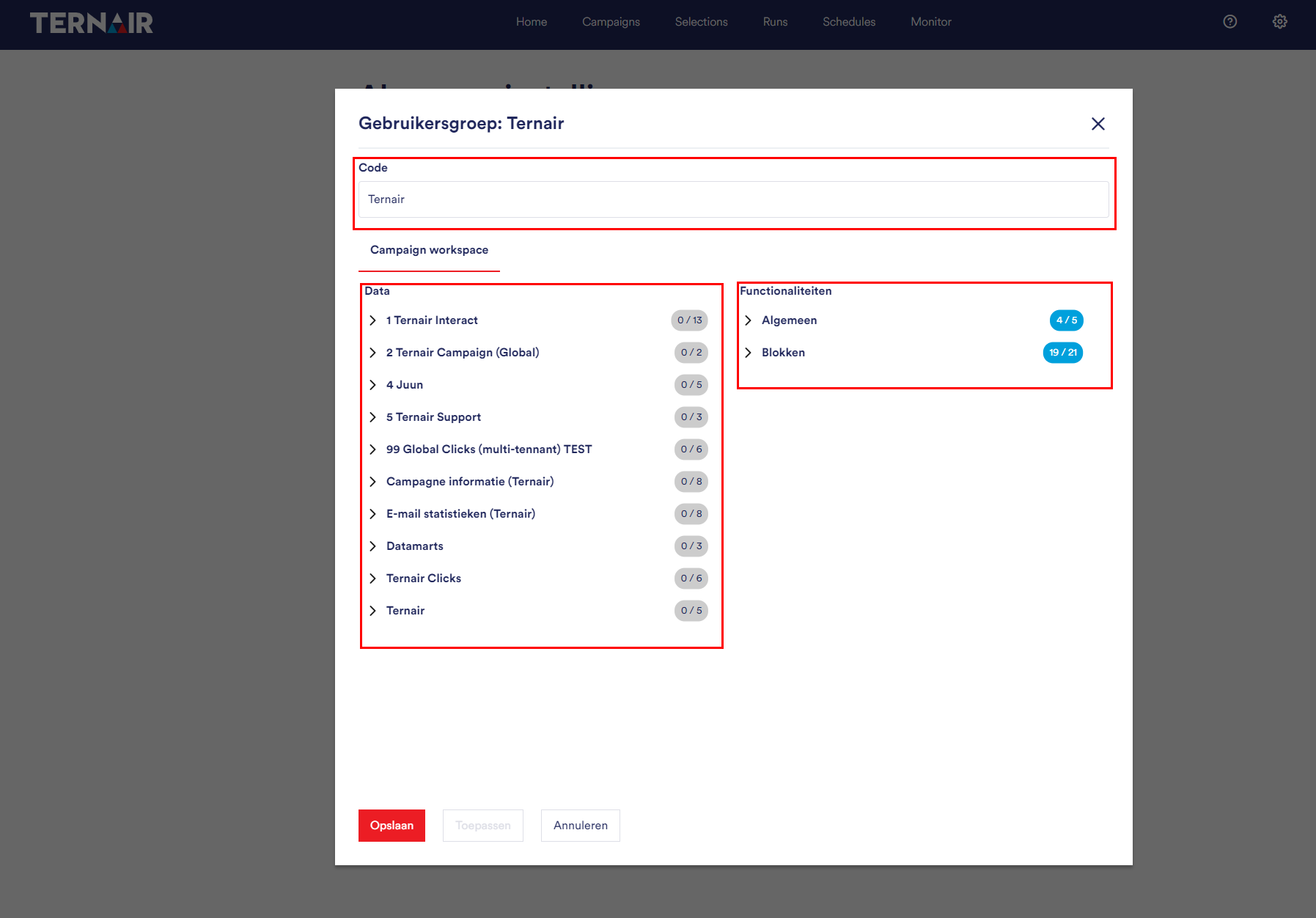Image resolution: width=1316 pixels, height=918 pixels.
Task: Expand the Algemeen functionality chevron
Action: [x=748, y=320]
